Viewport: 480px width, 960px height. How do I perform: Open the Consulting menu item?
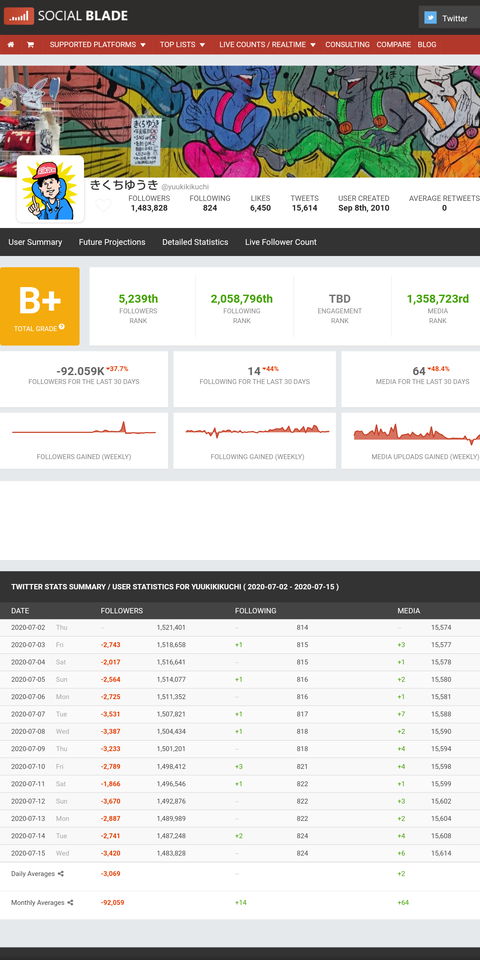[347, 45]
